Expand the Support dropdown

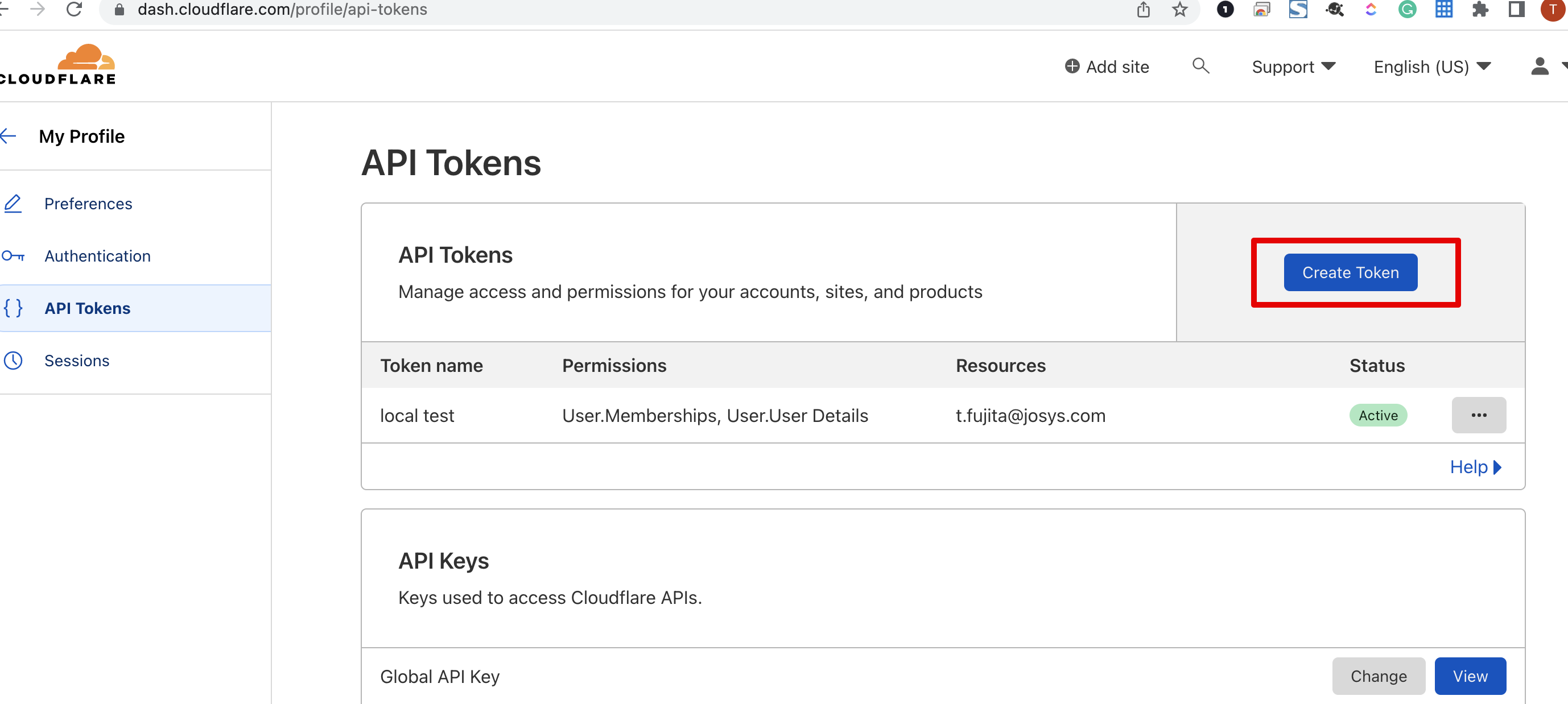pyautogui.click(x=1293, y=67)
